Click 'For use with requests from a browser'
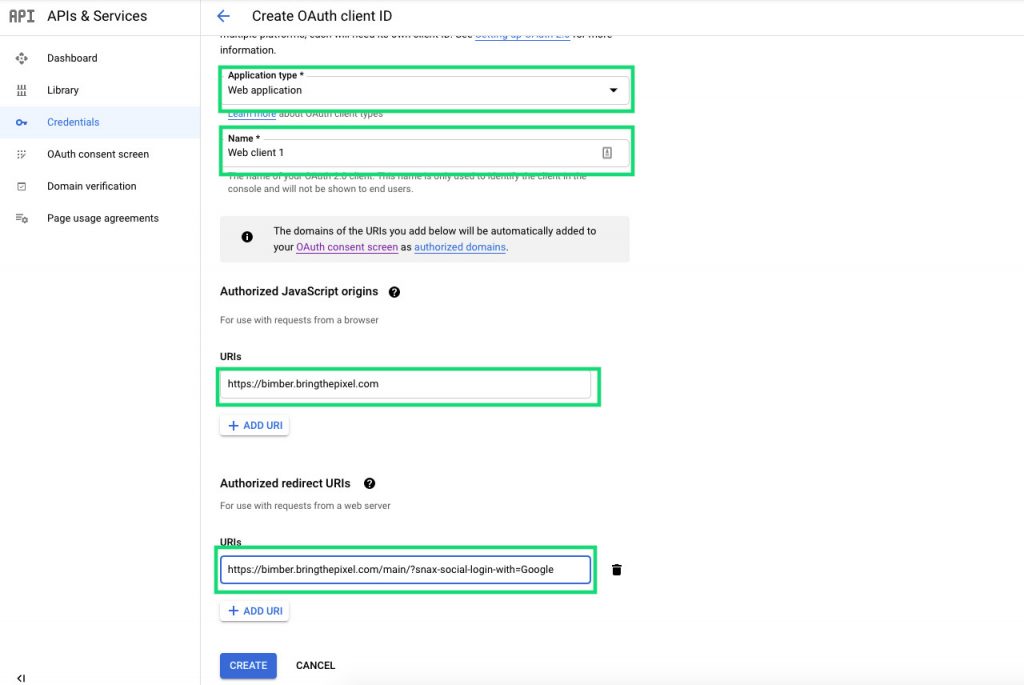 point(299,320)
